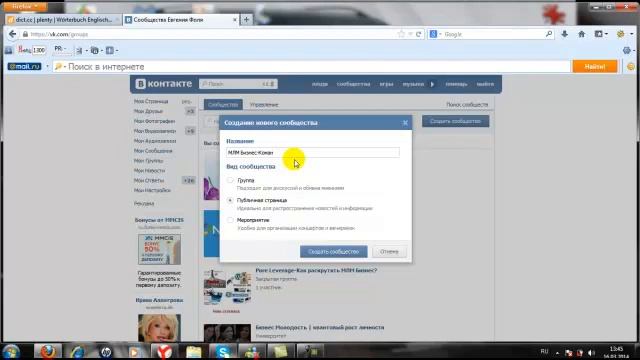Viewport: 640px width, 360px height.
Task: Open Firefox from the taskbar
Action: click(x=47, y=351)
